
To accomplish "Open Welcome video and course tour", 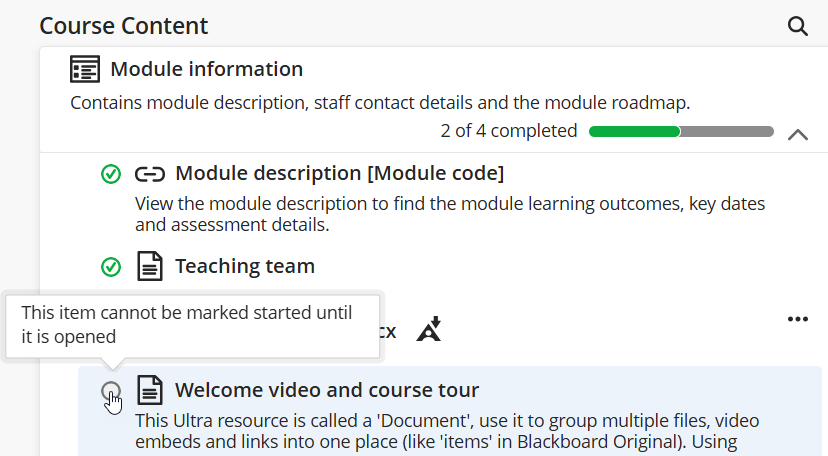I will (x=327, y=390).
